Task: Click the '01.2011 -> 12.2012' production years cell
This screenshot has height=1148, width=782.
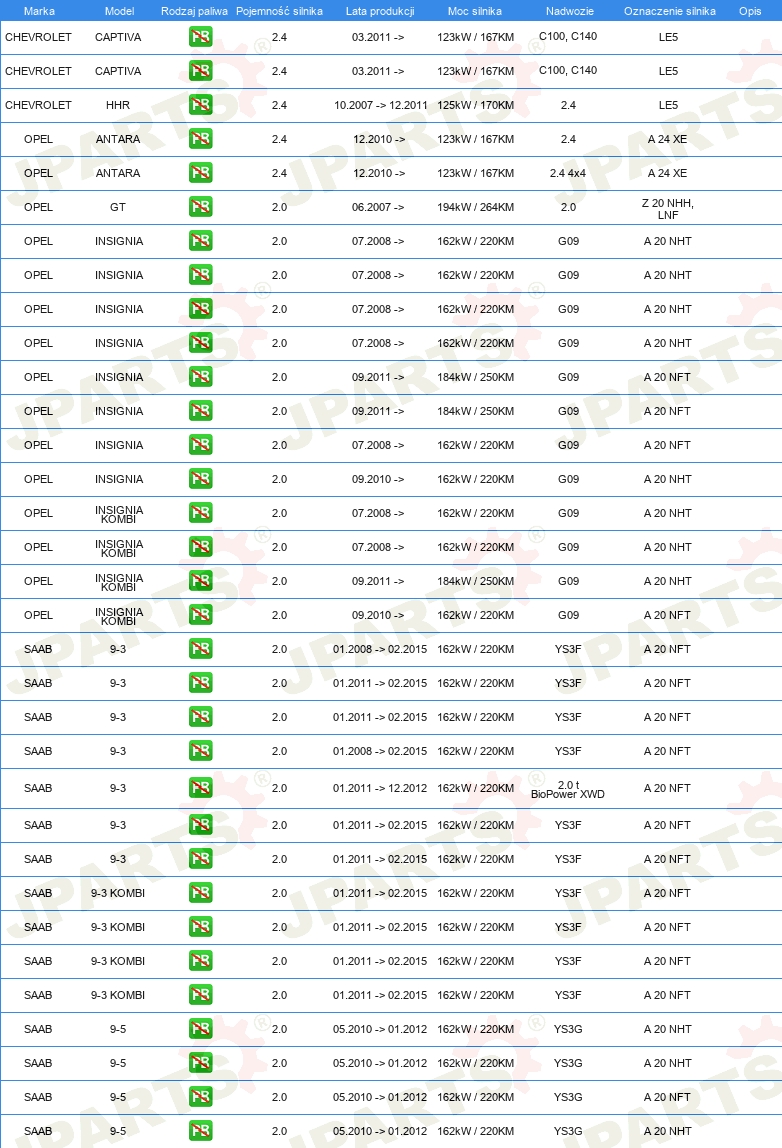Action: click(380, 789)
